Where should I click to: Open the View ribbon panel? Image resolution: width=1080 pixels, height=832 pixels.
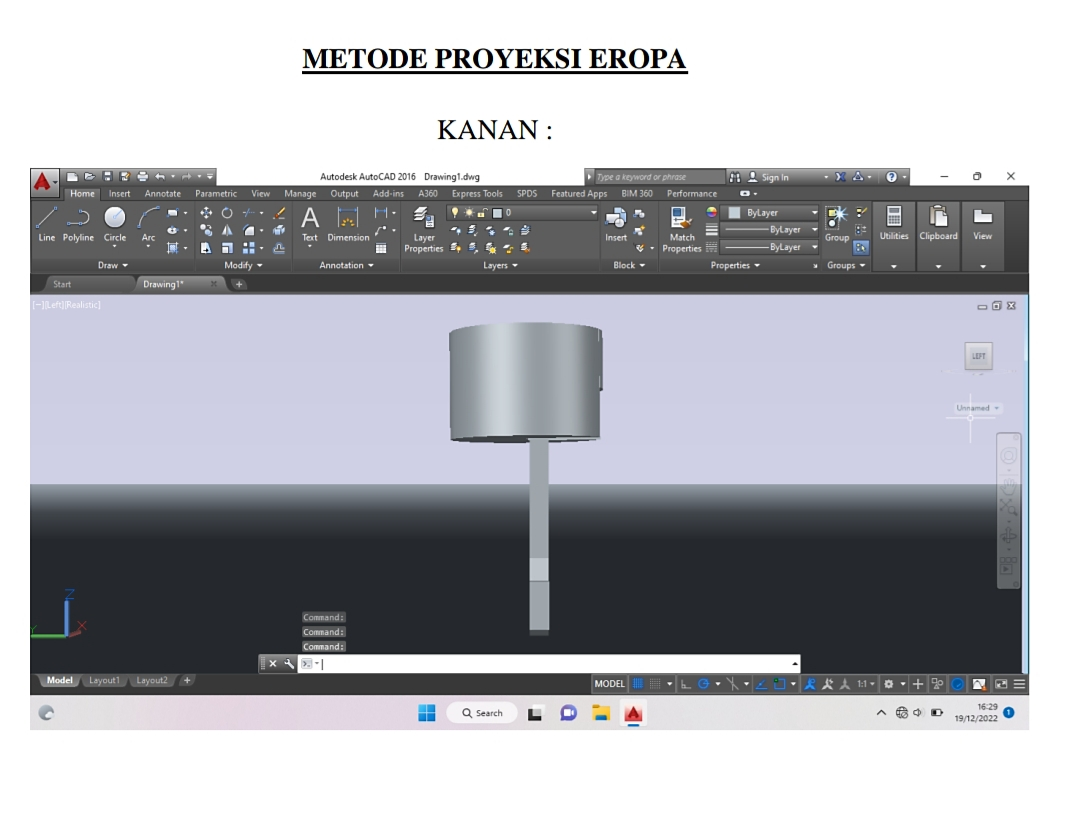tap(982, 236)
